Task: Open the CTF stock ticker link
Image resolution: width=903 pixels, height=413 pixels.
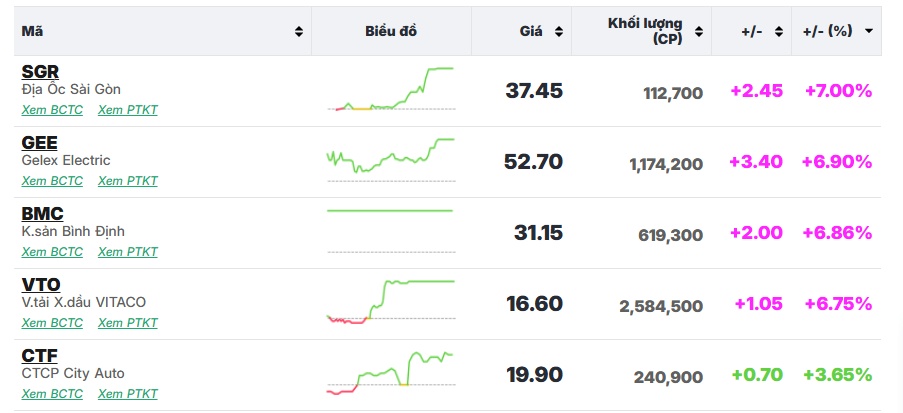Action: tap(39, 356)
